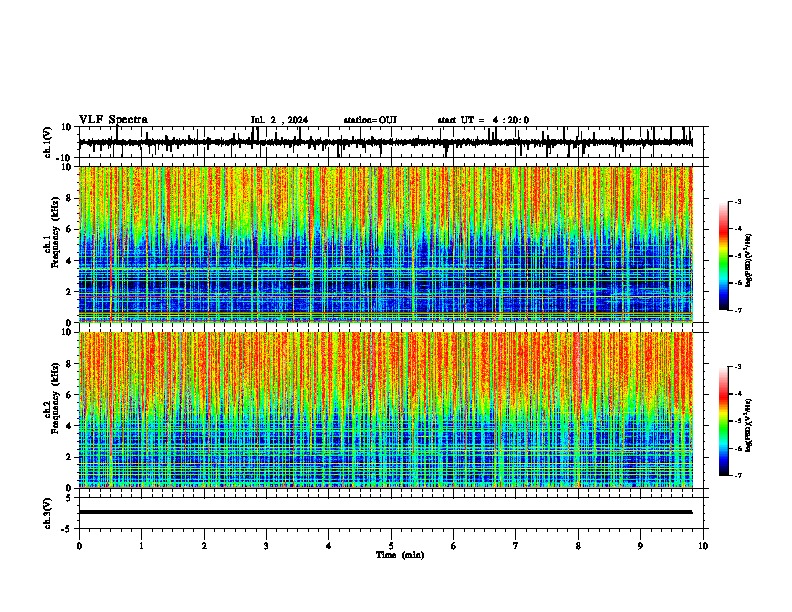Click the "ch.3(V)" axis label

(48, 513)
